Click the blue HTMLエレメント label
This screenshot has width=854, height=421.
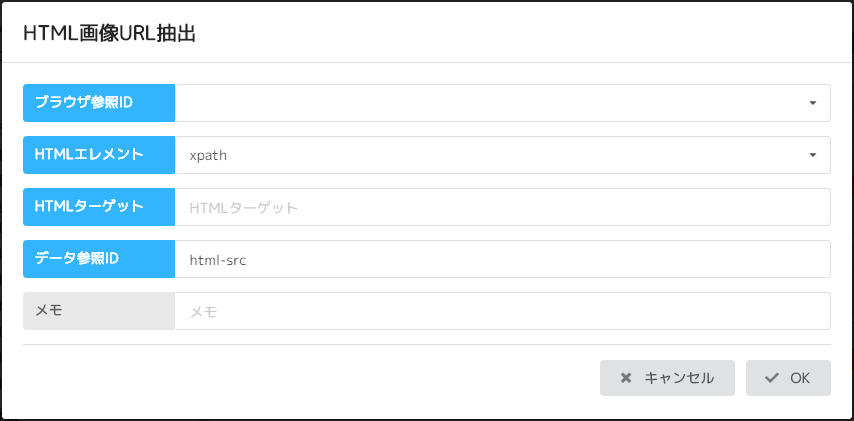coord(99,155)
